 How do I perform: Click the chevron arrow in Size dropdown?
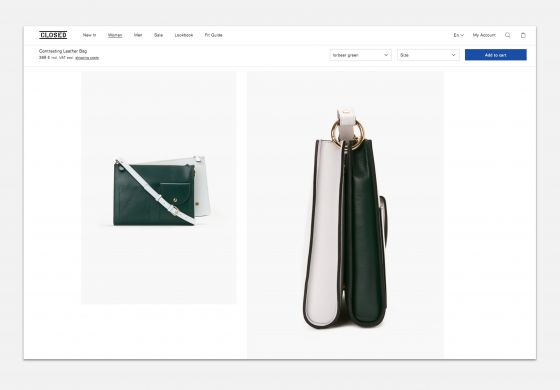(453, 55)
